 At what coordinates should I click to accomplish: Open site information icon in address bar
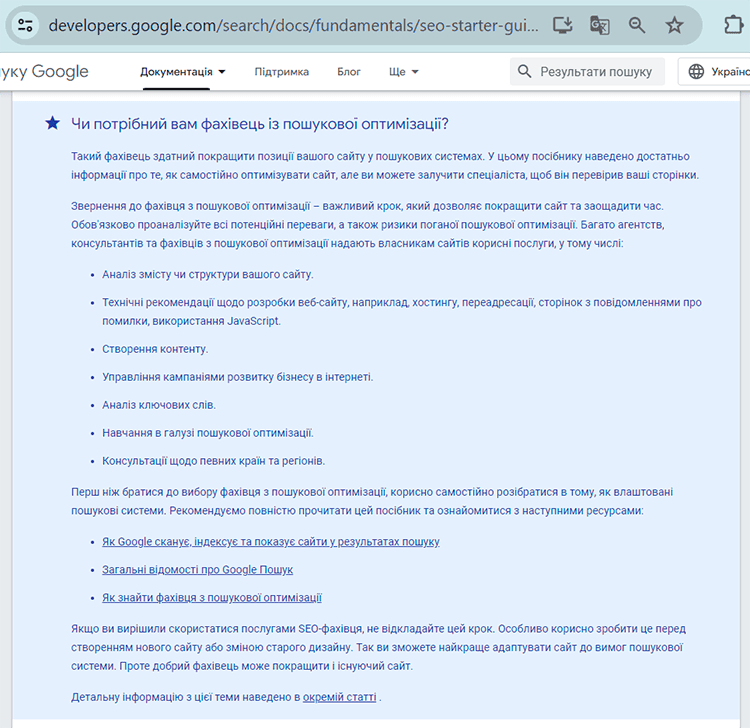25,25
